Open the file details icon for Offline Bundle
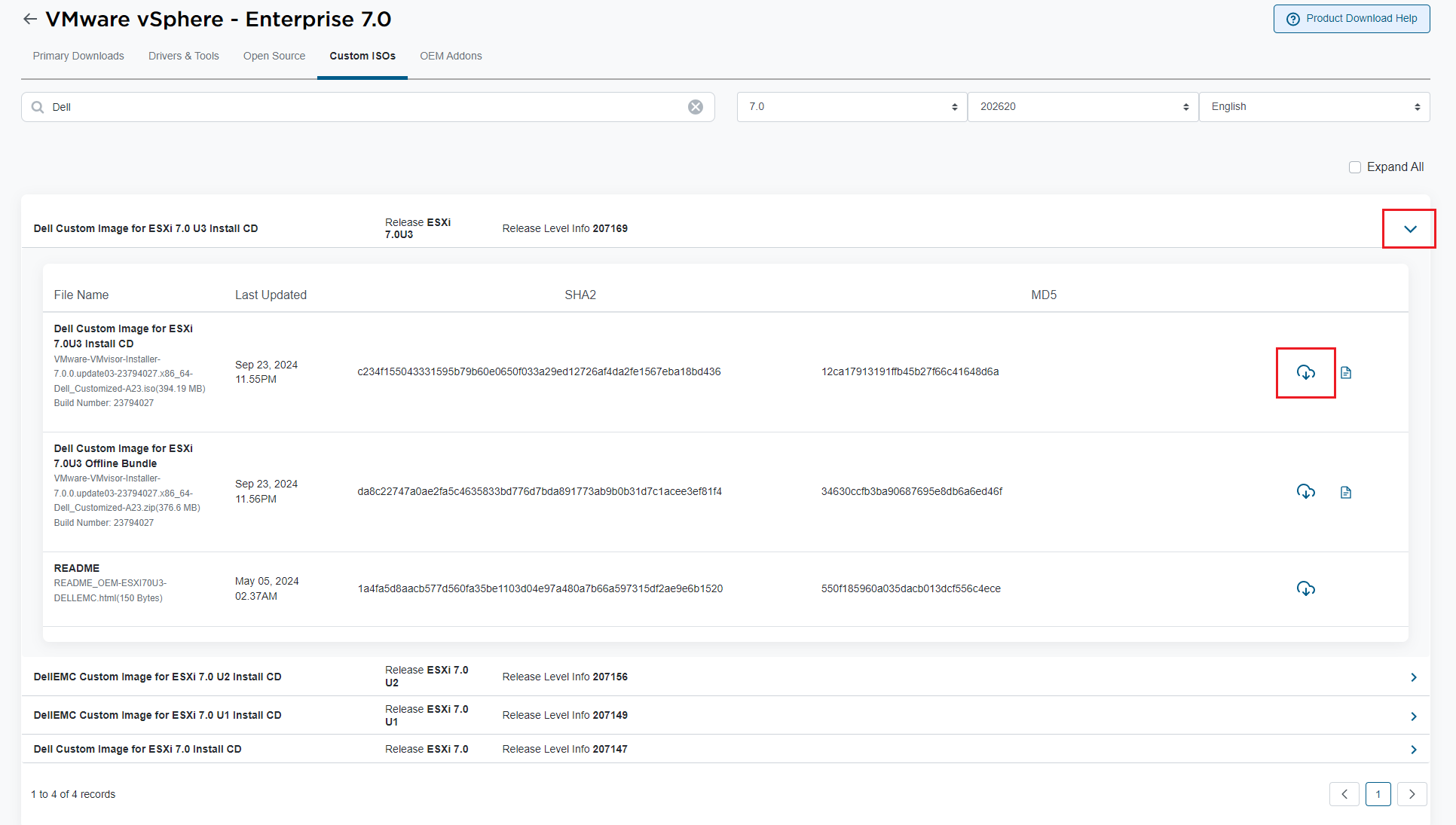The height and width of the screenshot is (825, 1456). pos(1346,491)
